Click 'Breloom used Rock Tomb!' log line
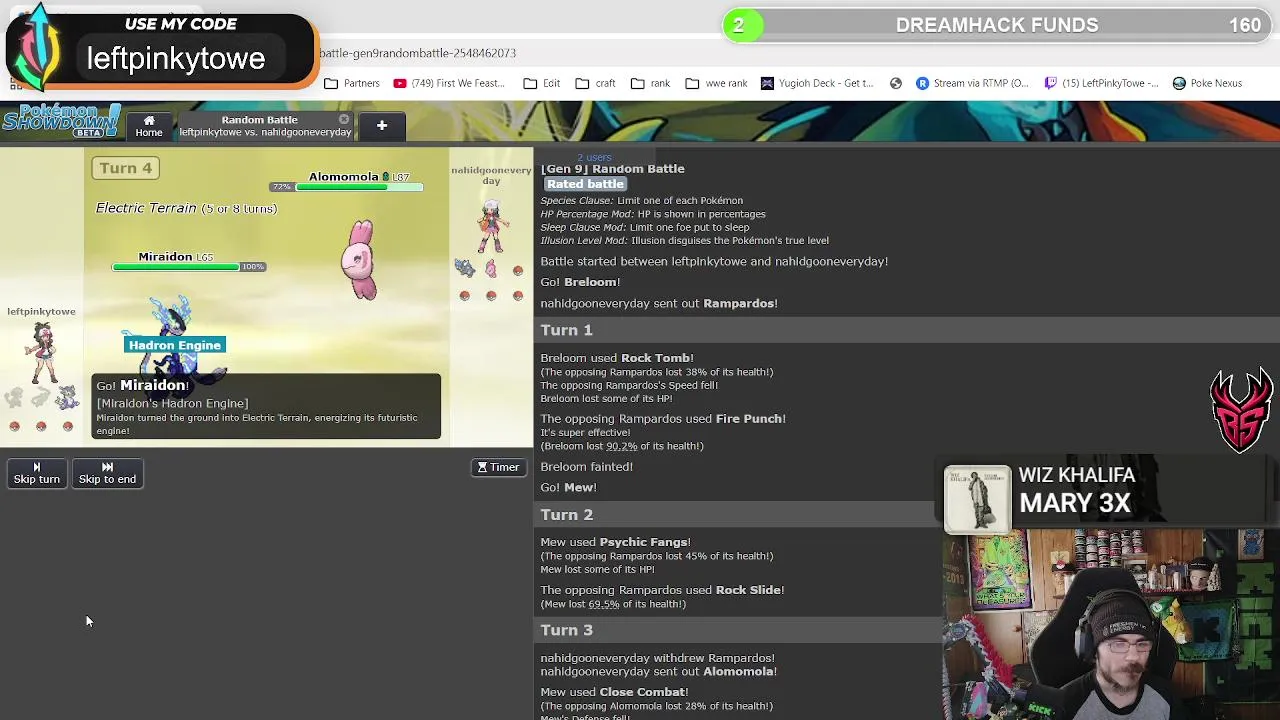This screenshot has height=720, width=1280. [x=617, y=358]
